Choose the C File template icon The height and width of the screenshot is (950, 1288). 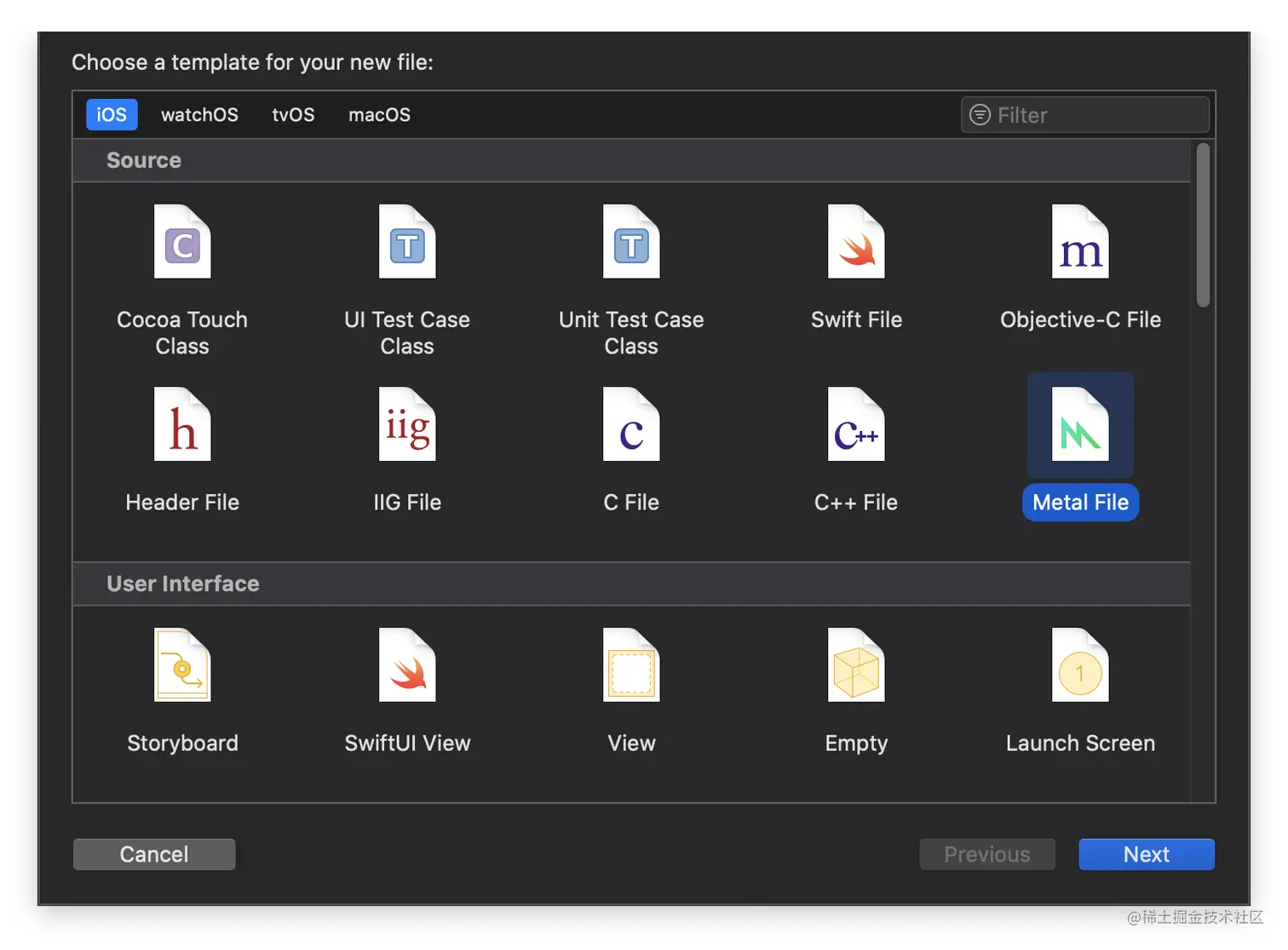pyautogui.click(x=631, y=424)
